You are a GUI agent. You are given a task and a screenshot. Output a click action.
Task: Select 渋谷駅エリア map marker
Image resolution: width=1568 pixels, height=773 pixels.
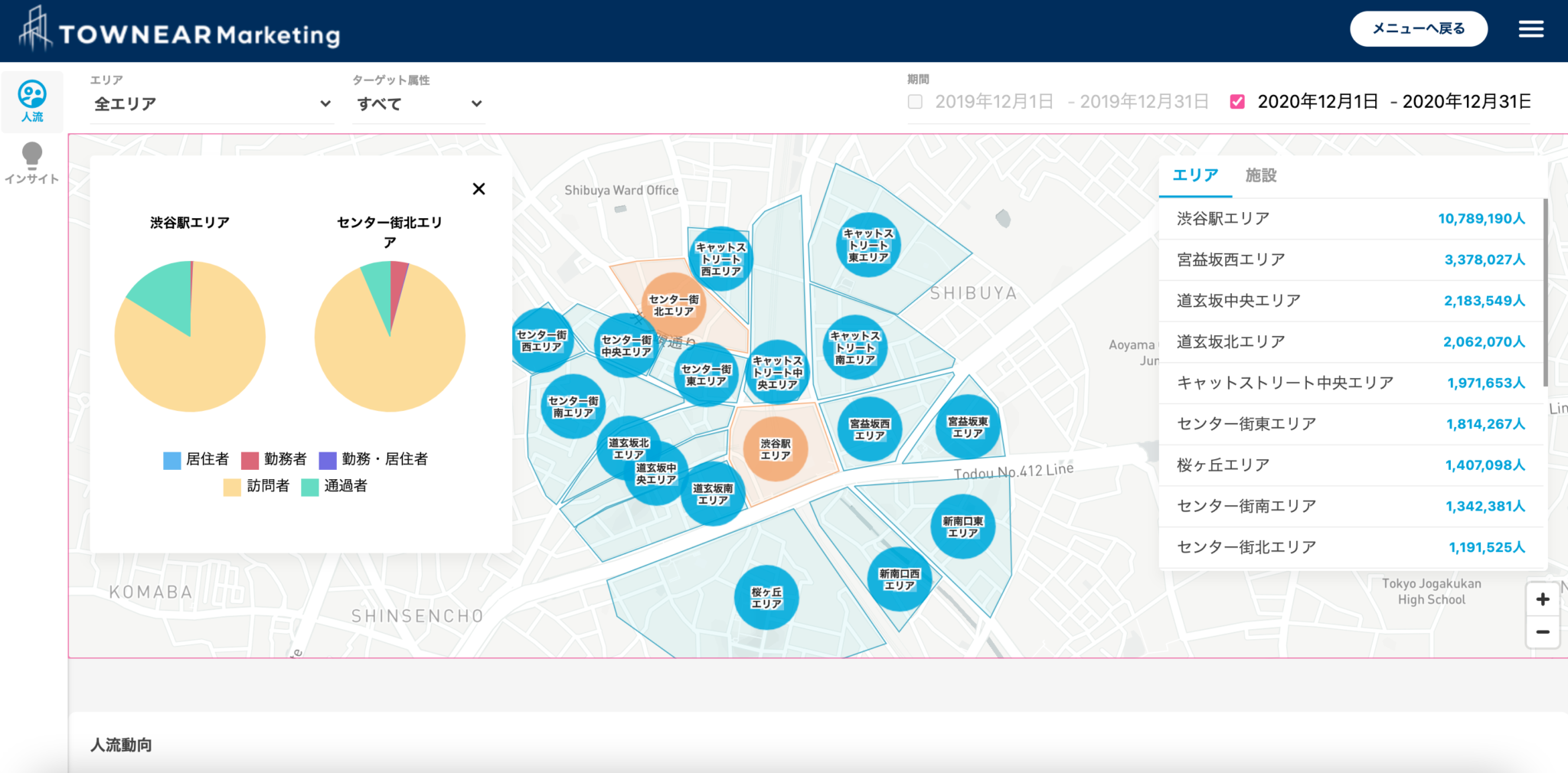(775, 449)
